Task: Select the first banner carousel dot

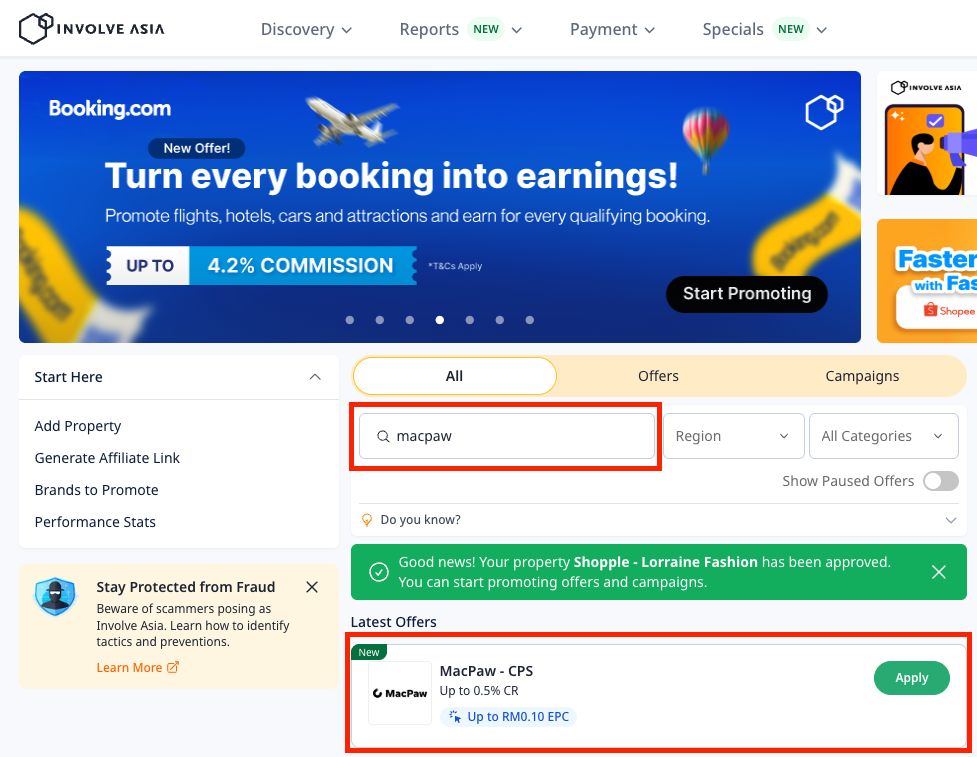Action: tap(350, 320)
